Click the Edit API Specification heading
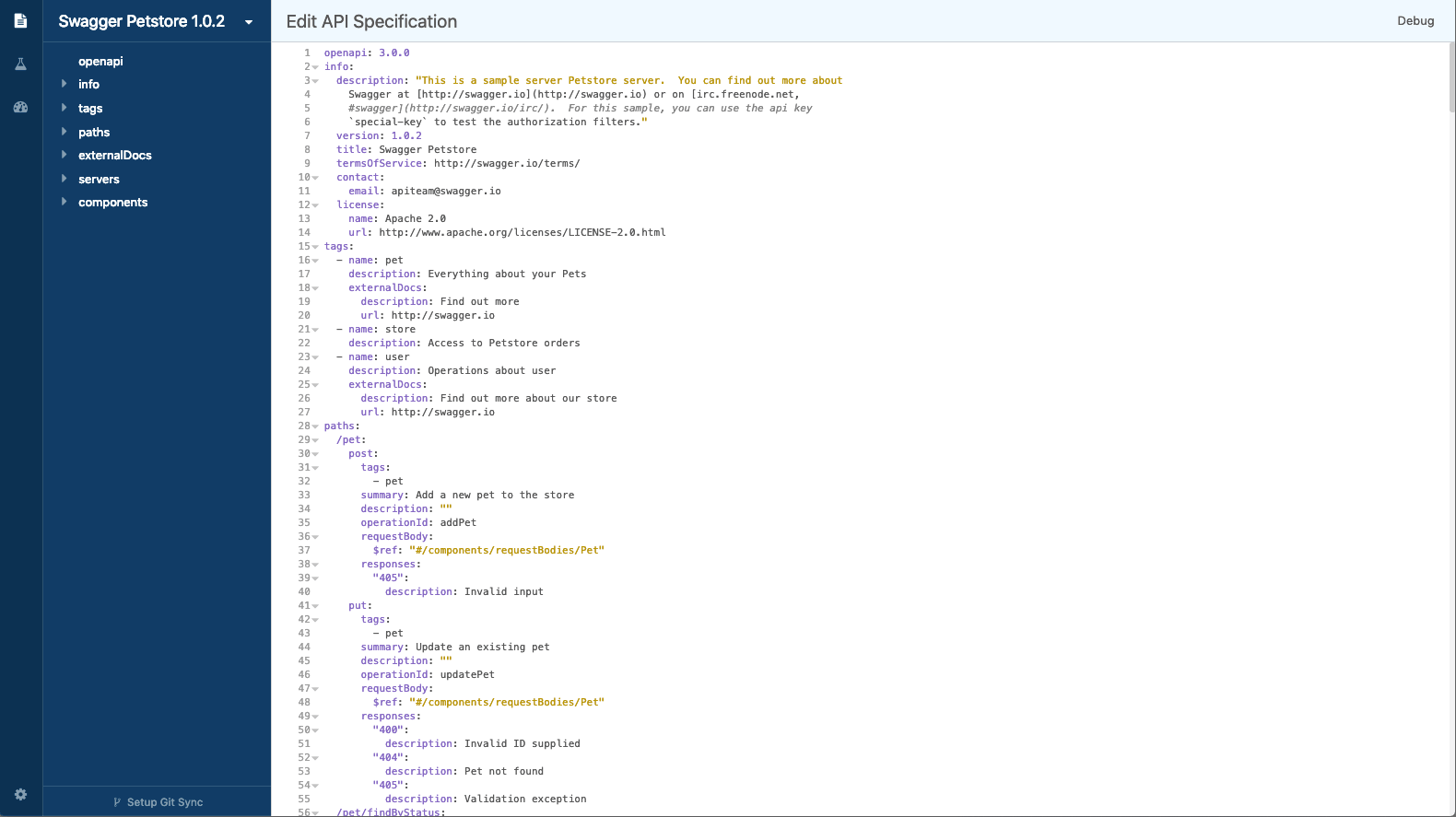1456x817 pixels. (371, 21)
